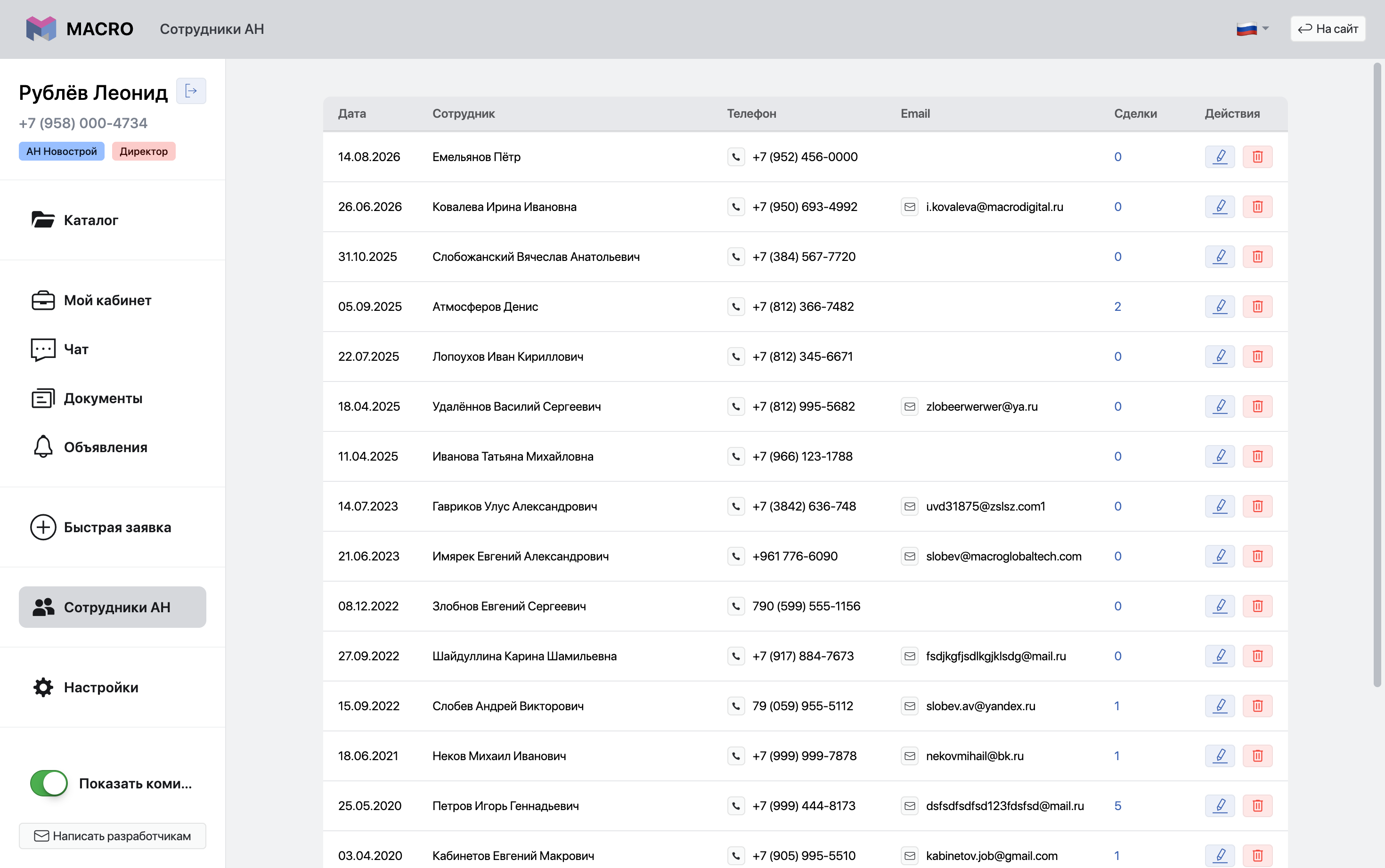Go to Мой кабинет
The width and height of the screenshot is (1385, 868).
click(x=113, y=300)
